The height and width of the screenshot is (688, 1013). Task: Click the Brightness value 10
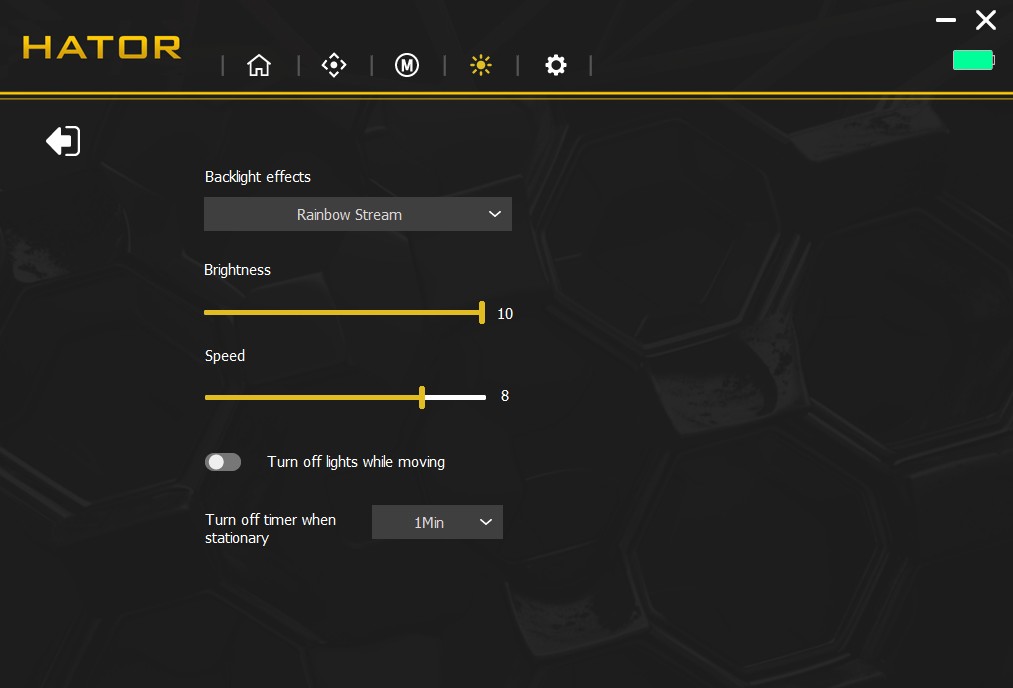(x=505, y=314)
